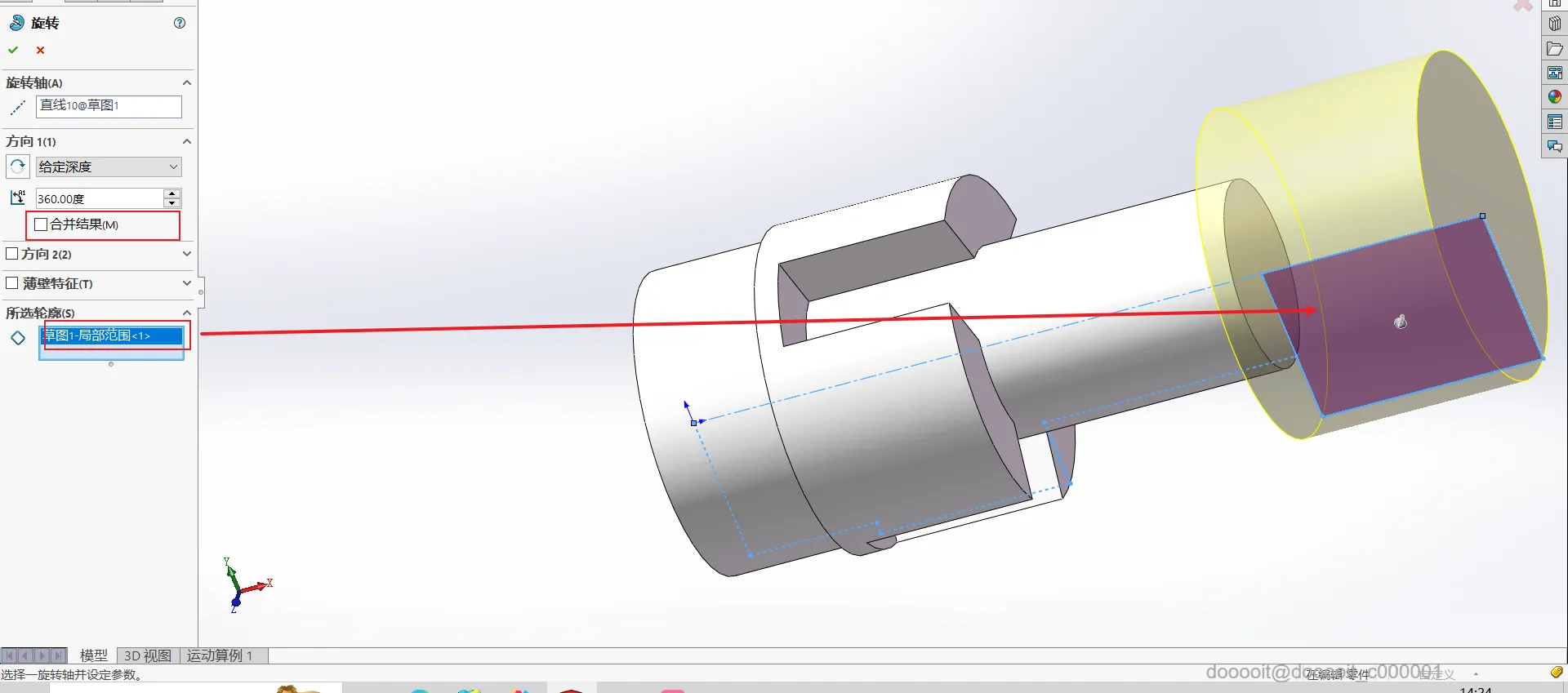Open the Appearances color ball task pane icon

tap(1554, 96)
